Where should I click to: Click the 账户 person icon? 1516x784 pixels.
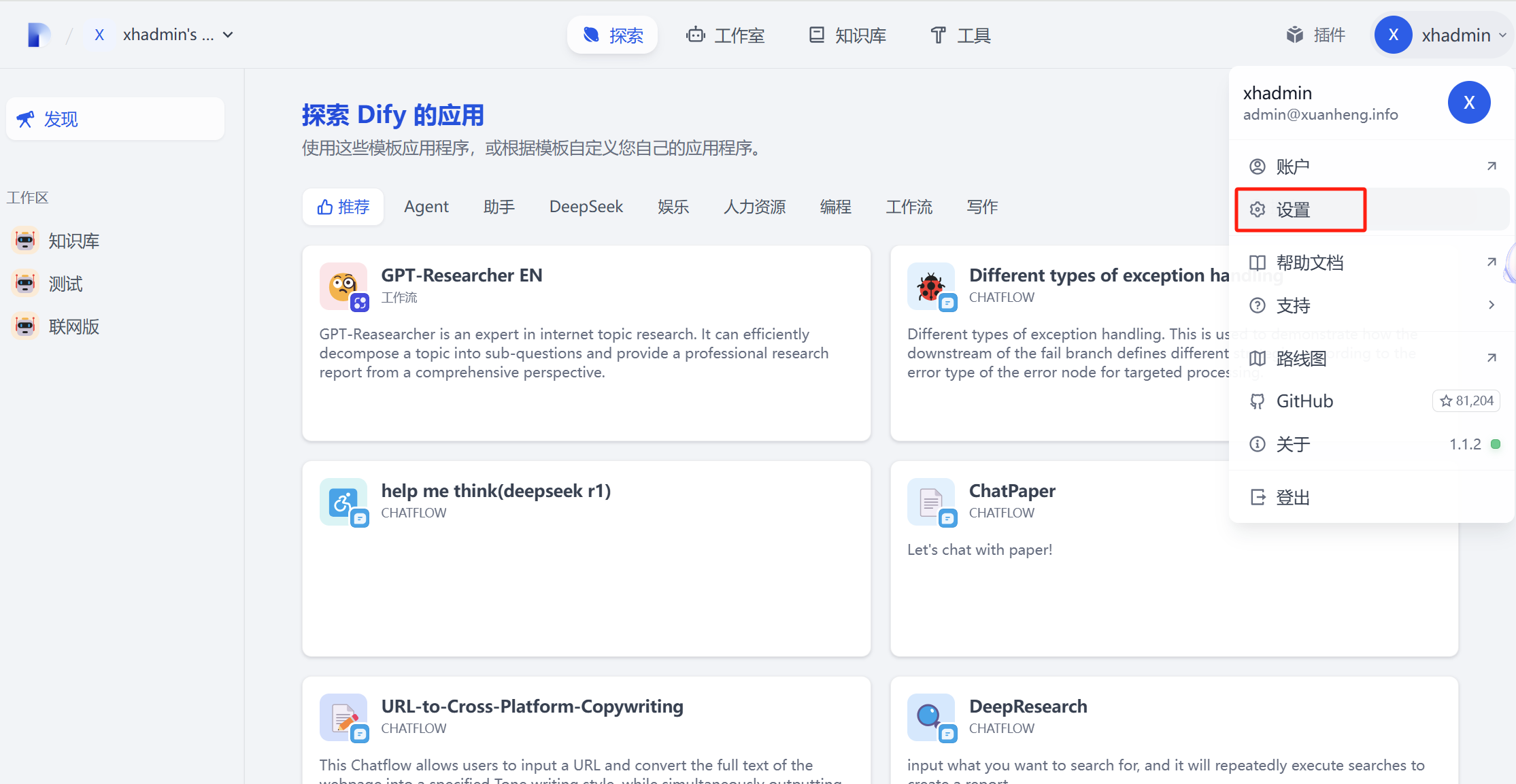pos(1258,167)
